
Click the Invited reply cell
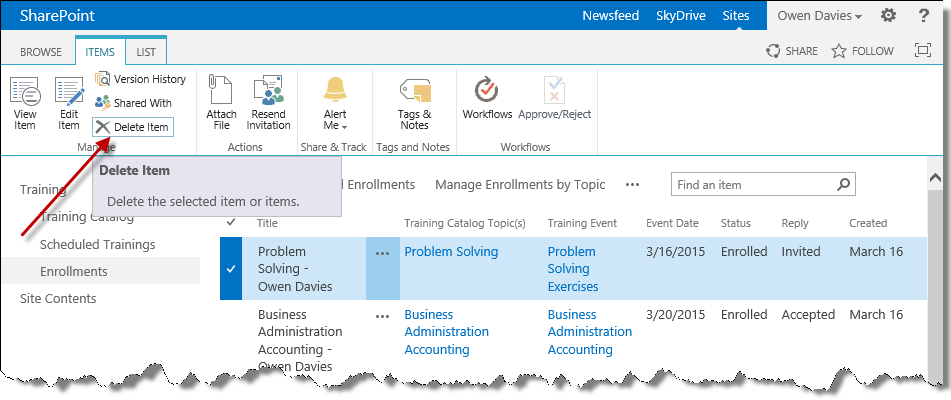click(801, 252)
